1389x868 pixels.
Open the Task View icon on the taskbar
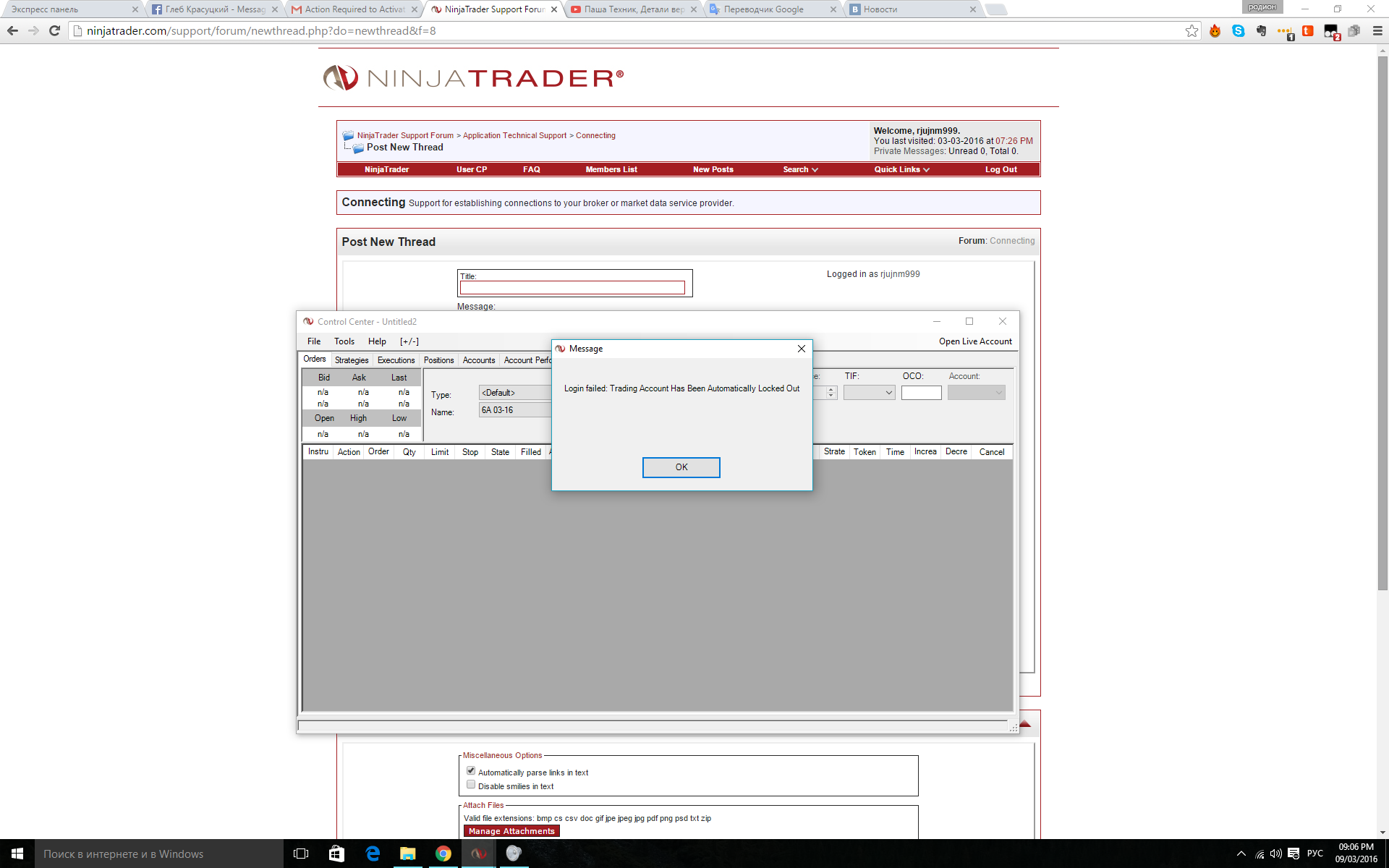tap(301, 854)
